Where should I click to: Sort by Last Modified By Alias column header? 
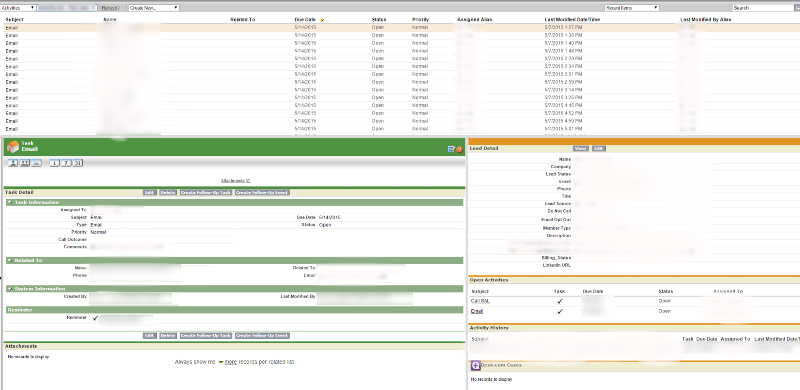[x=706, y=19]
